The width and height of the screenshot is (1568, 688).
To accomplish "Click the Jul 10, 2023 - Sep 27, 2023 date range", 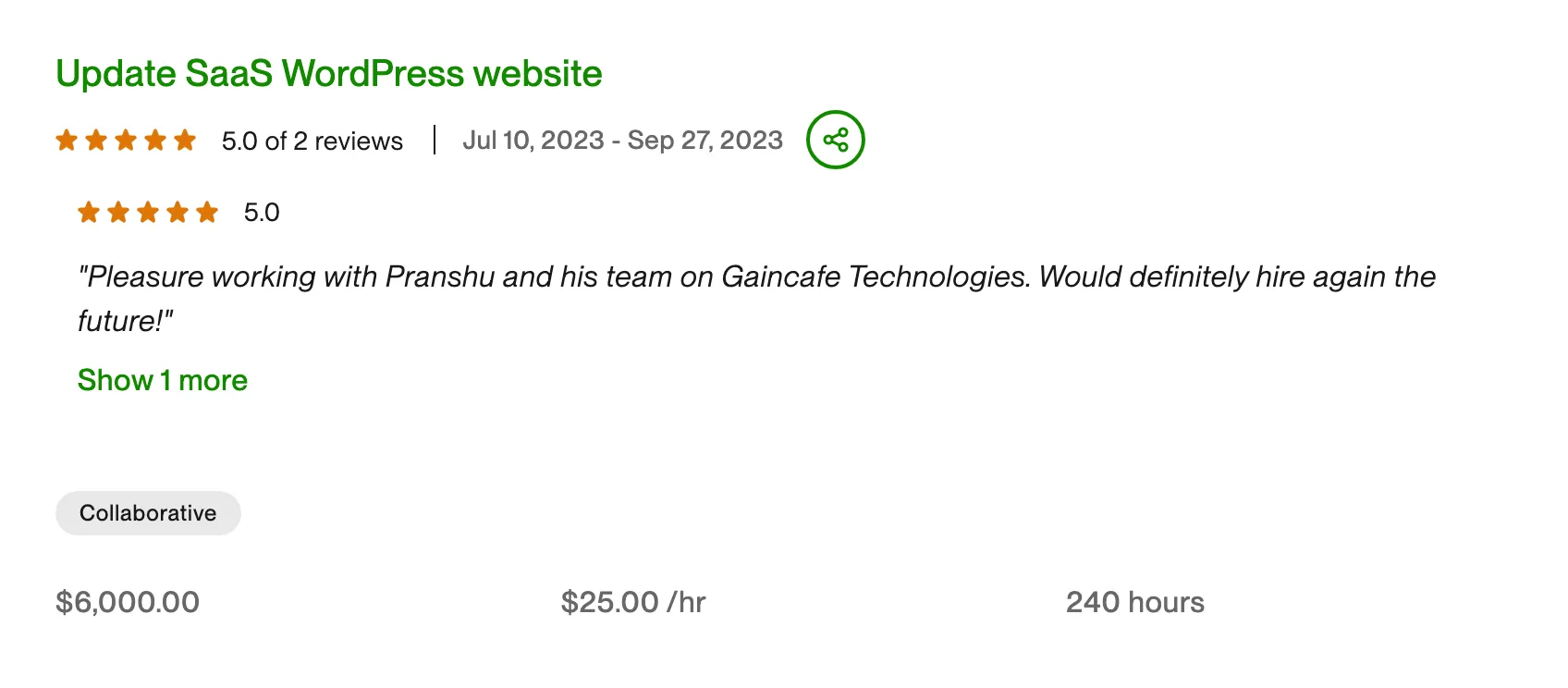I will (622, 141).
